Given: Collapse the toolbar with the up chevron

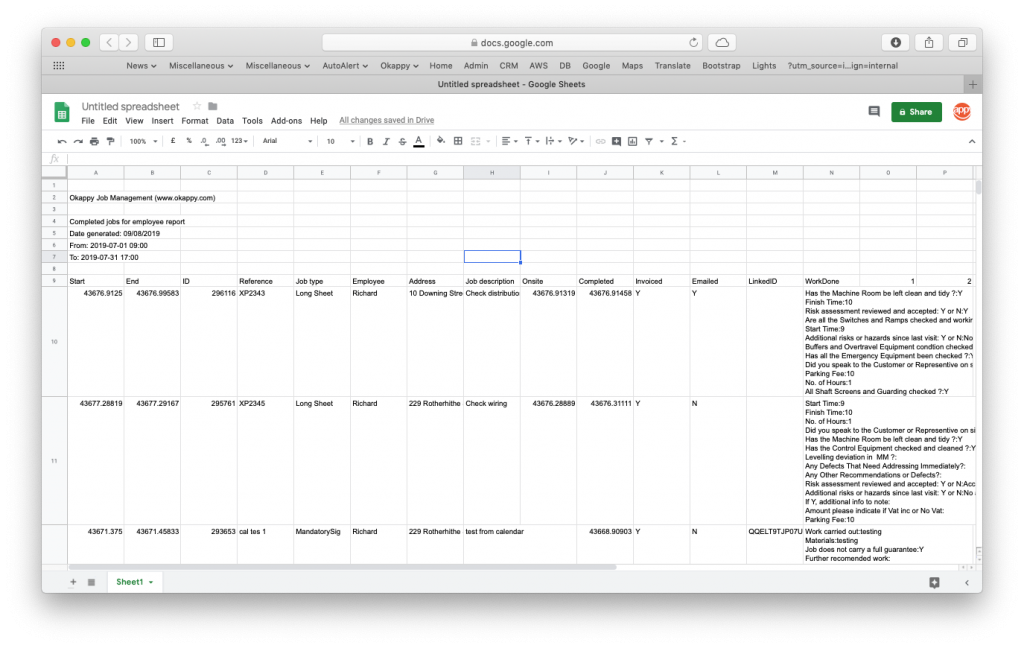Looking at the screenshot, I should pos(972,141).
